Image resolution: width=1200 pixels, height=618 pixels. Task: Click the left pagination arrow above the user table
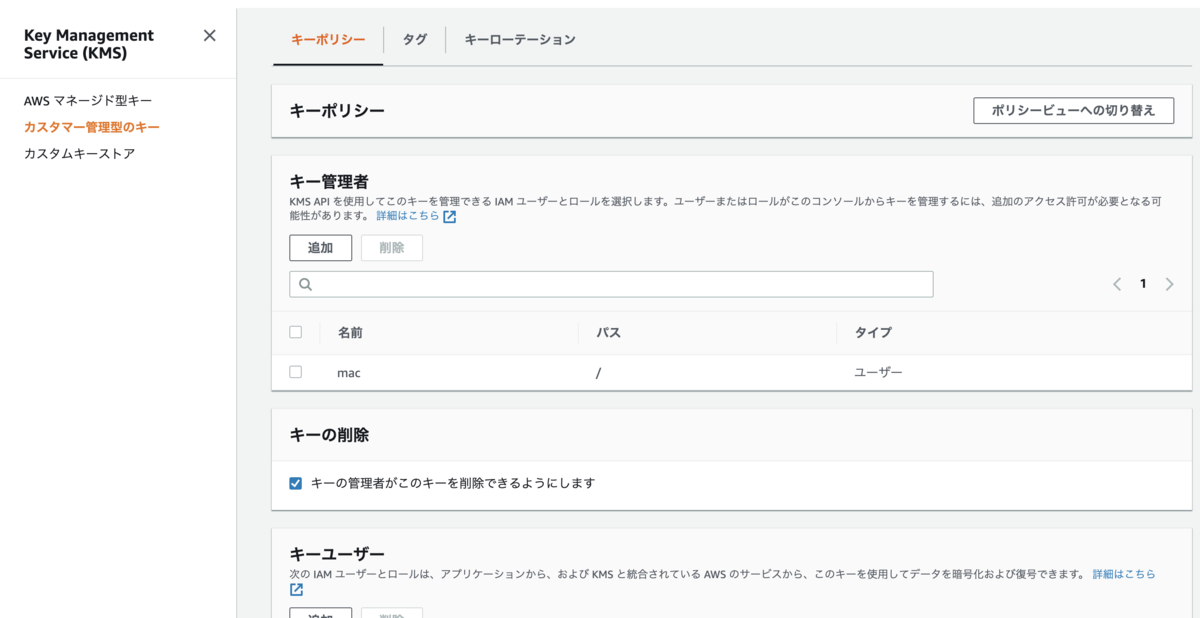[x=1117, y=284]
